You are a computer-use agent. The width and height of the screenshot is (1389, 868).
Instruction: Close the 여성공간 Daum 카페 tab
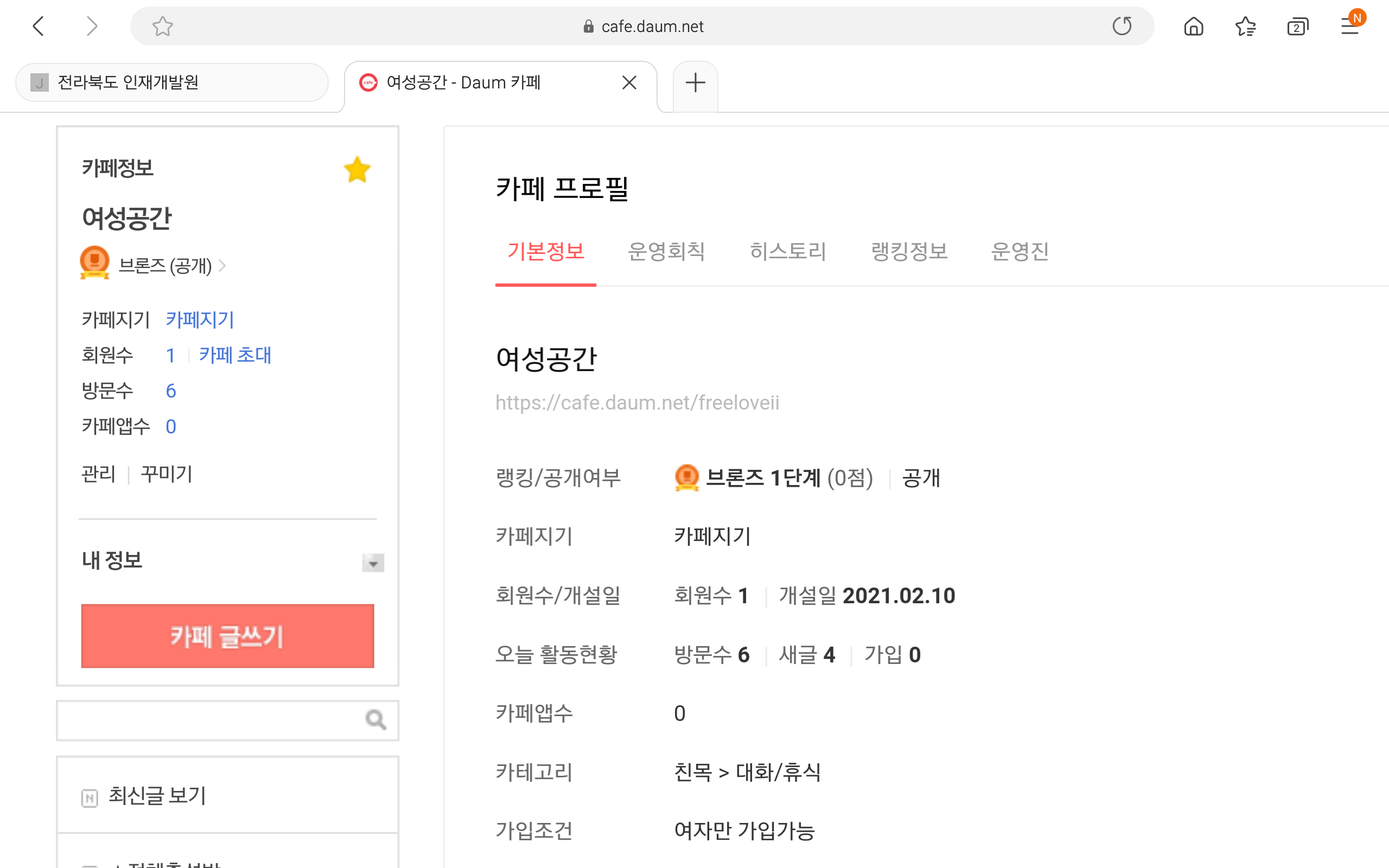tap(629, 83)
